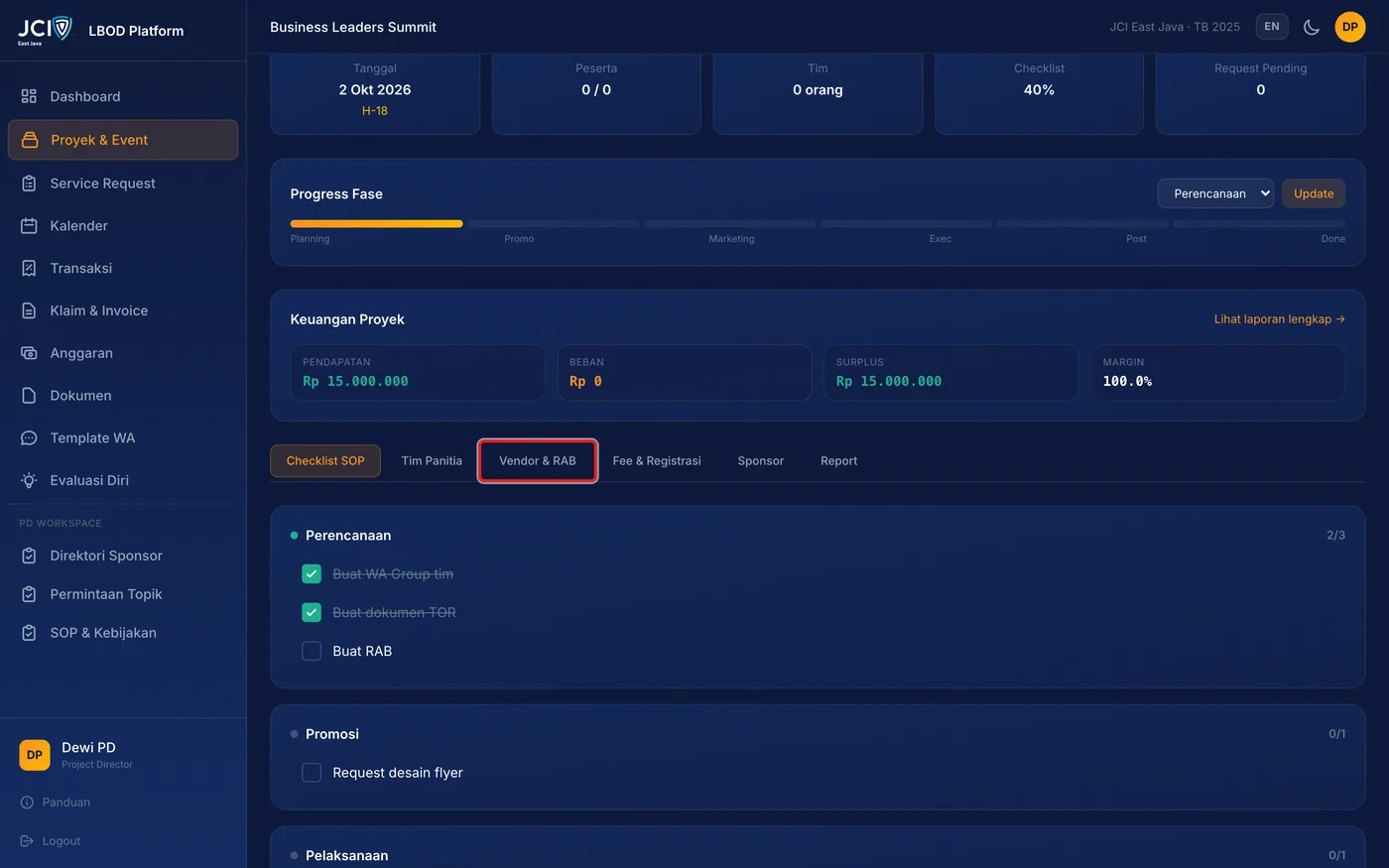Screen dimensions: 1389x868
Task: Click the Service Request clipboard icon
Action: click(x=29, y=184)
